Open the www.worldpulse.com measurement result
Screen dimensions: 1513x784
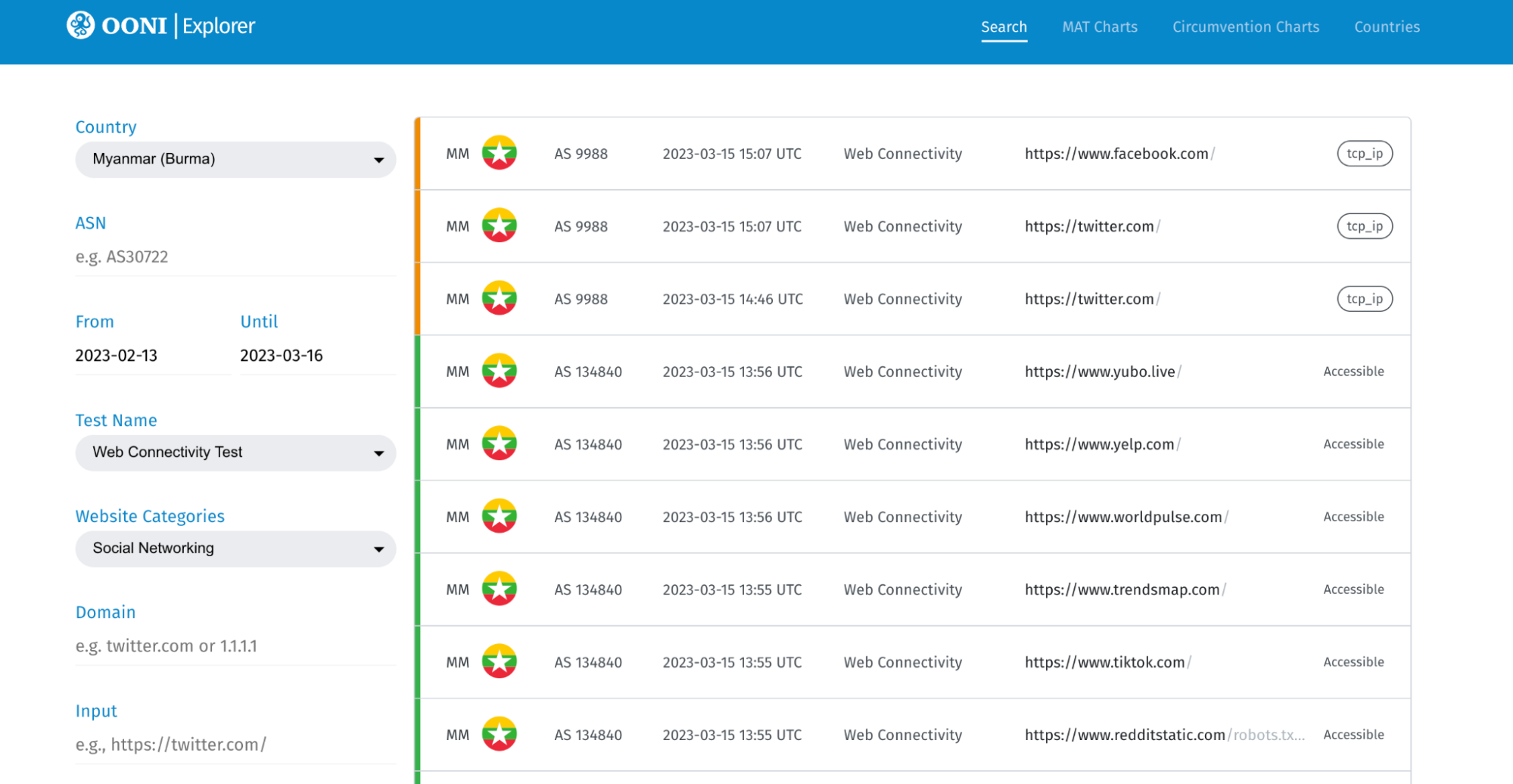pyautogui.click(x=1123, y=517)
